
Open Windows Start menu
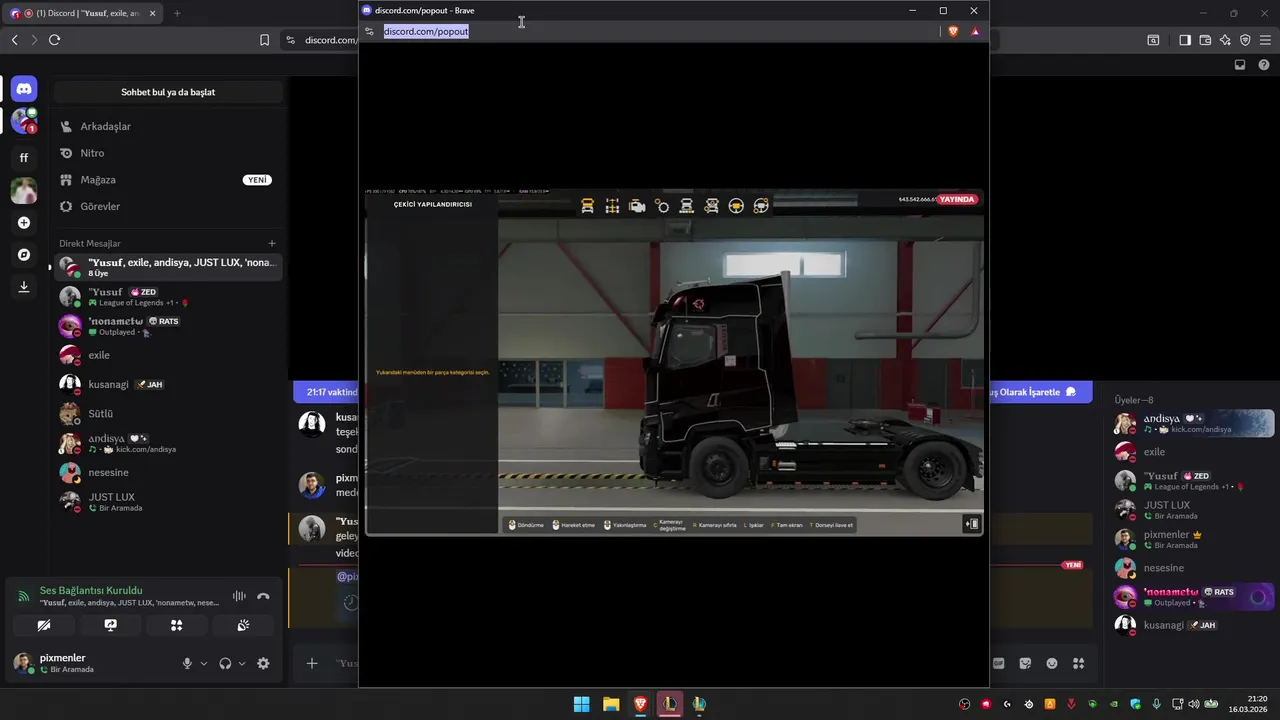pos(581,704)
